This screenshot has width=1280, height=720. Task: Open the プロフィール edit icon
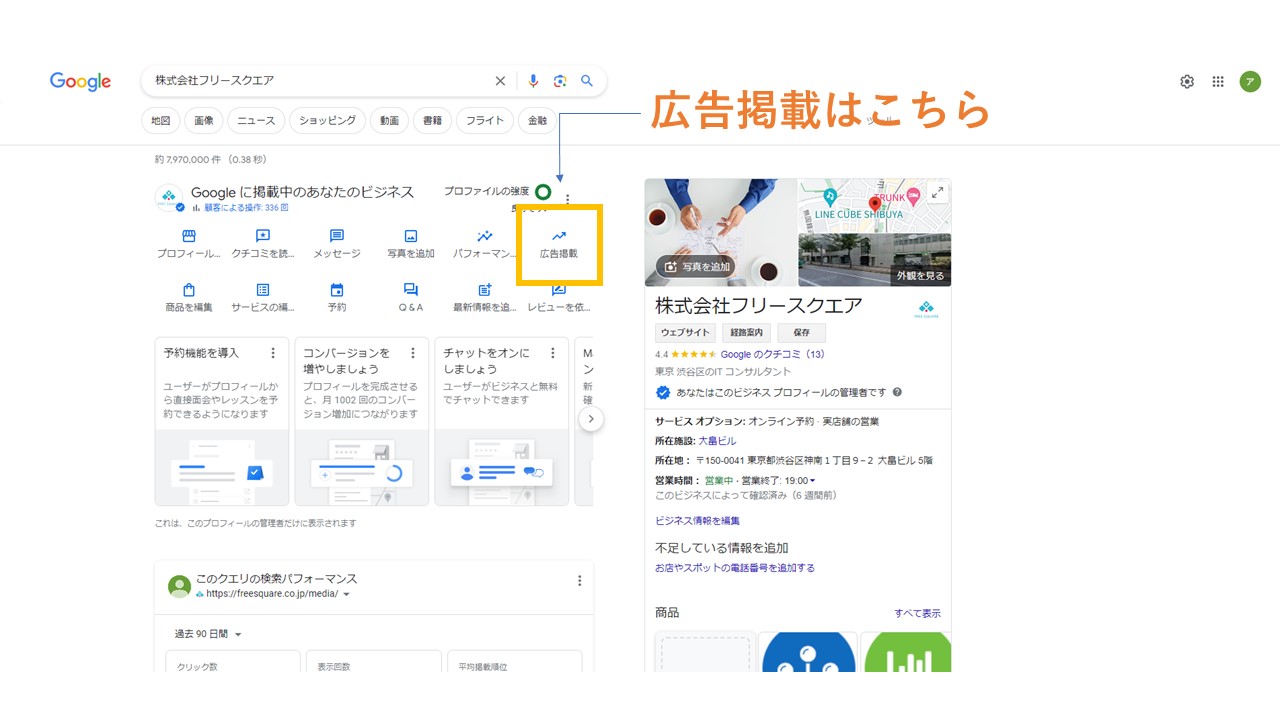click(189, 236)
